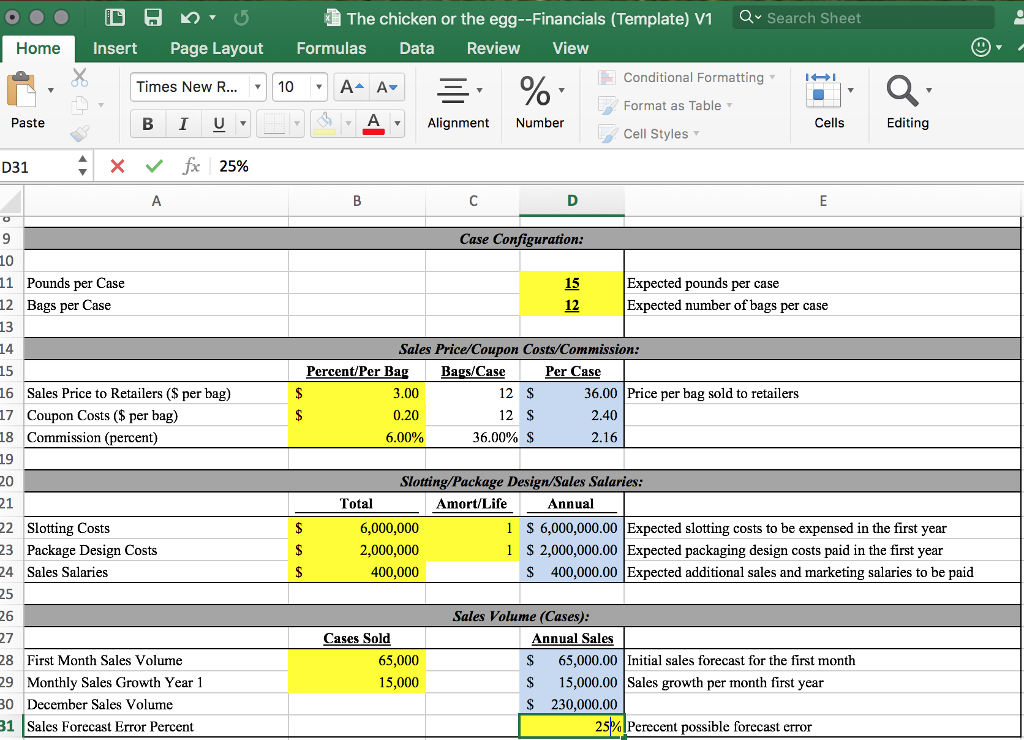Click the yellow fill color swatch
This screenshot has height=740, width=1024.
(325, 131)
